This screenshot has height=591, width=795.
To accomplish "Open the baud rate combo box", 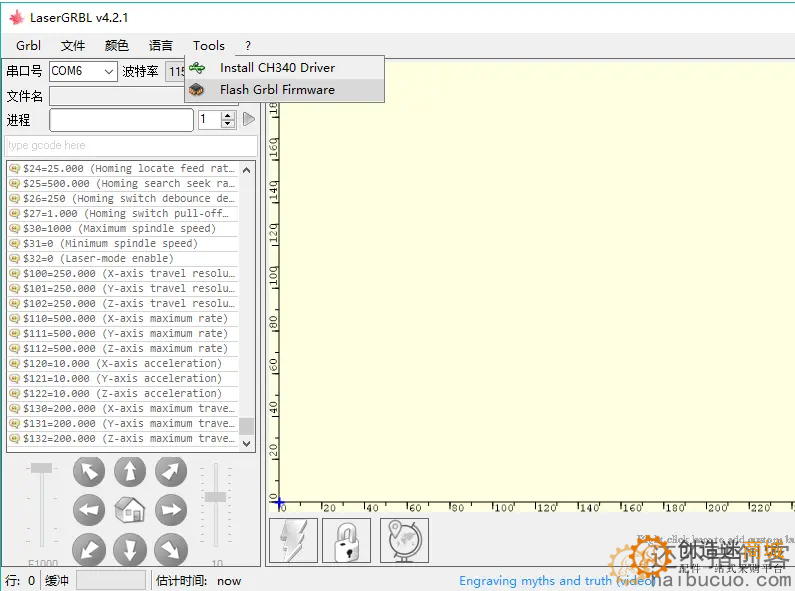I will coord(175,71).
